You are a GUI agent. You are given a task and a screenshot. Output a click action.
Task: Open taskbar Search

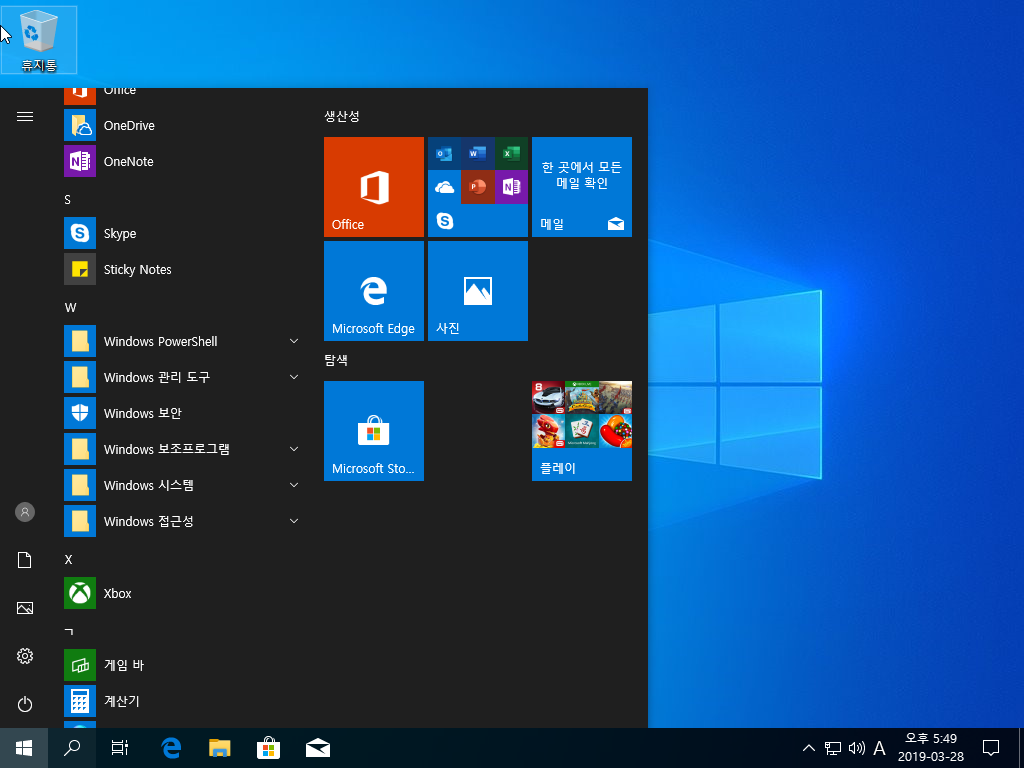coord(72,748)
